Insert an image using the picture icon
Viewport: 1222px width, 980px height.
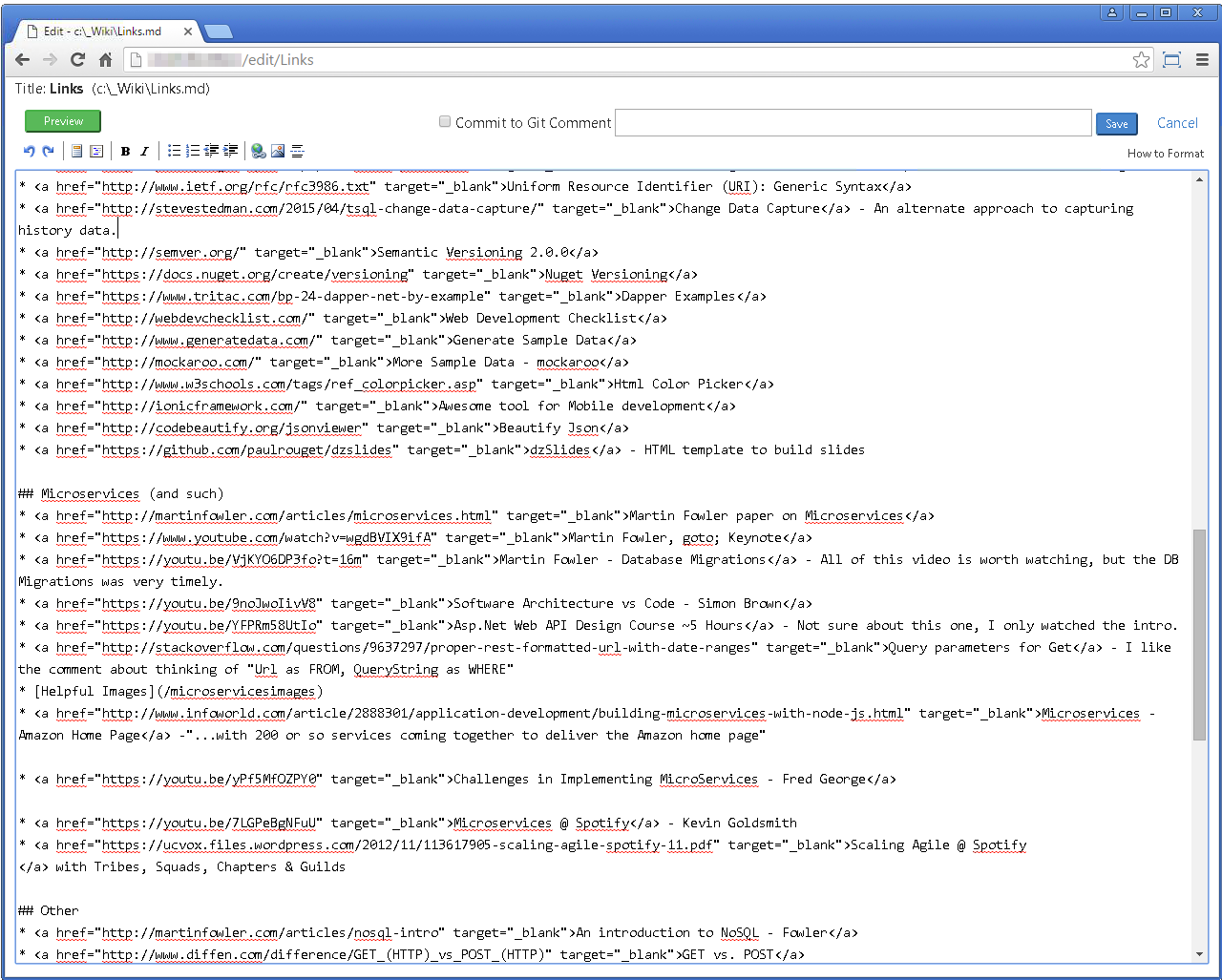click(278, 151)
